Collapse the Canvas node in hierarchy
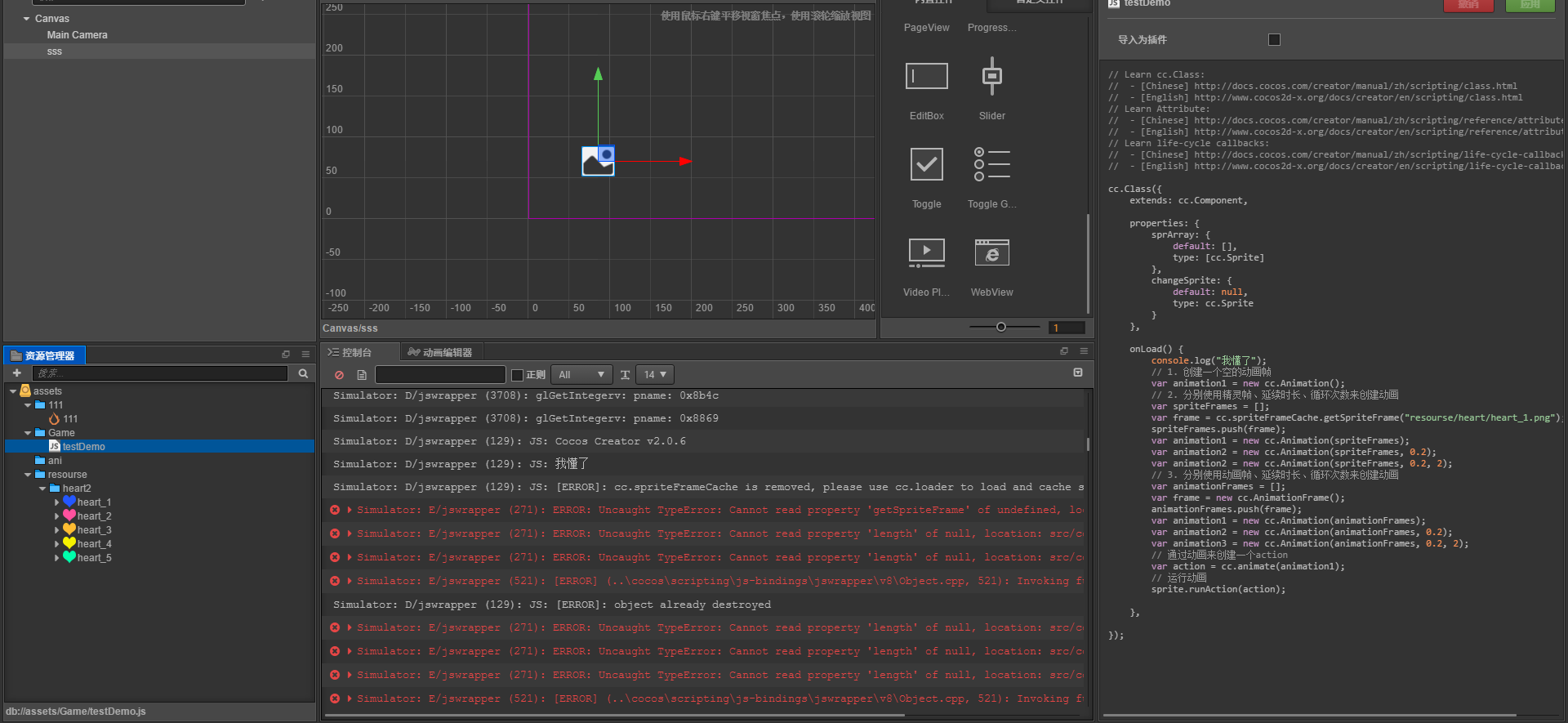This screenshot has height=723, width=1568. (26, 19)
